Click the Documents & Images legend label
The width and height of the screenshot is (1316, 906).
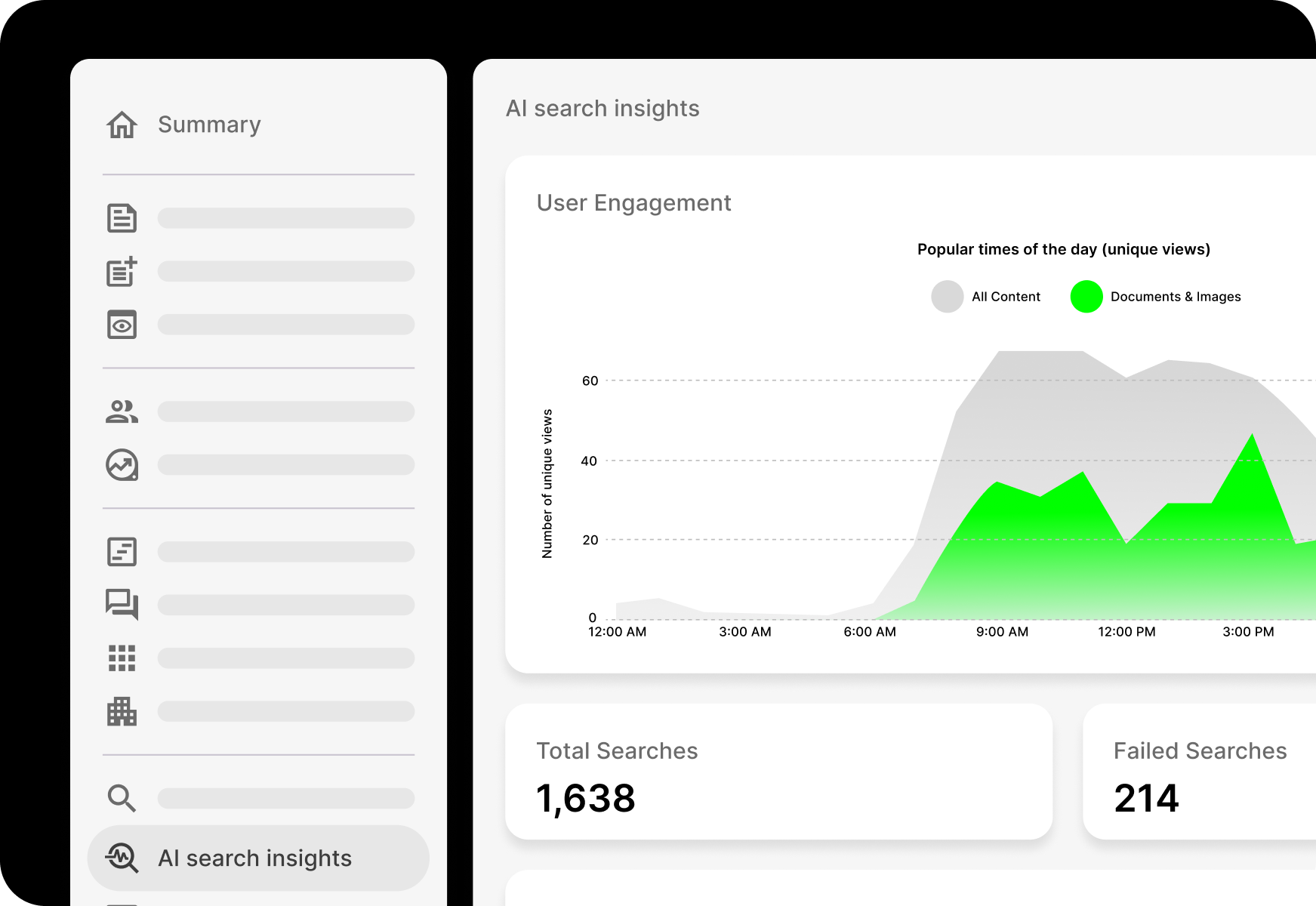1176,297
